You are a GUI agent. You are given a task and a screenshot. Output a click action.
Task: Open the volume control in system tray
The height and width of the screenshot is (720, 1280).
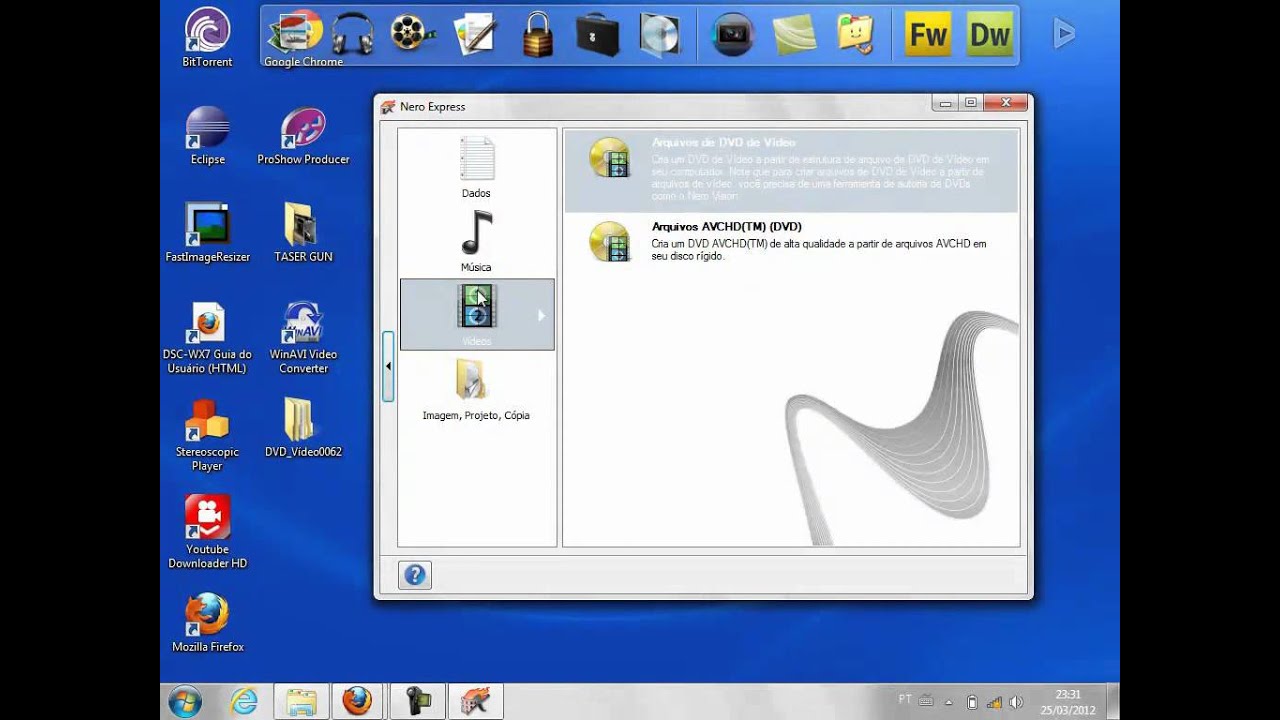(1016, 702)
